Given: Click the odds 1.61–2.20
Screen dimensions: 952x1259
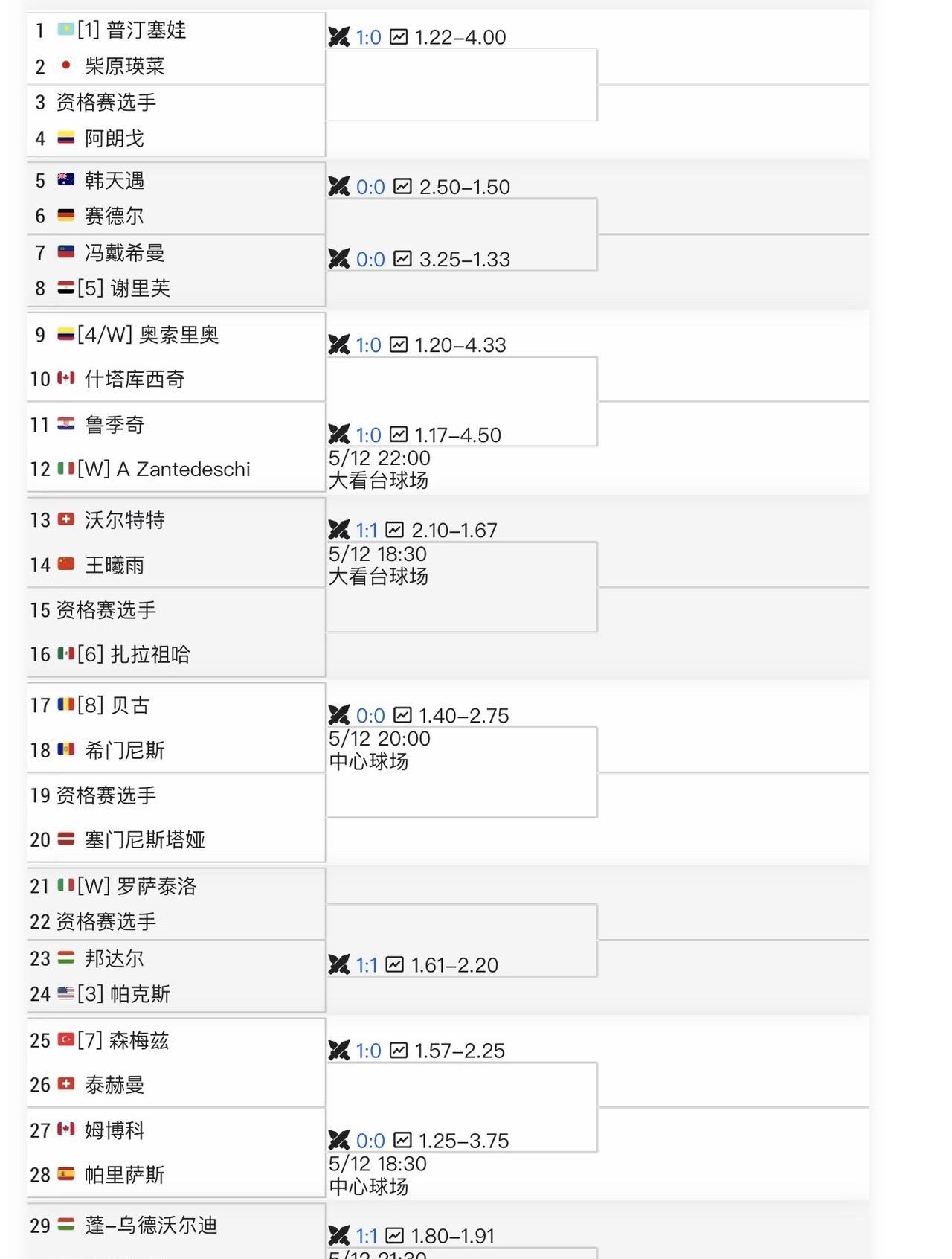Looking at the screenshot, I should tap(454, 965).
